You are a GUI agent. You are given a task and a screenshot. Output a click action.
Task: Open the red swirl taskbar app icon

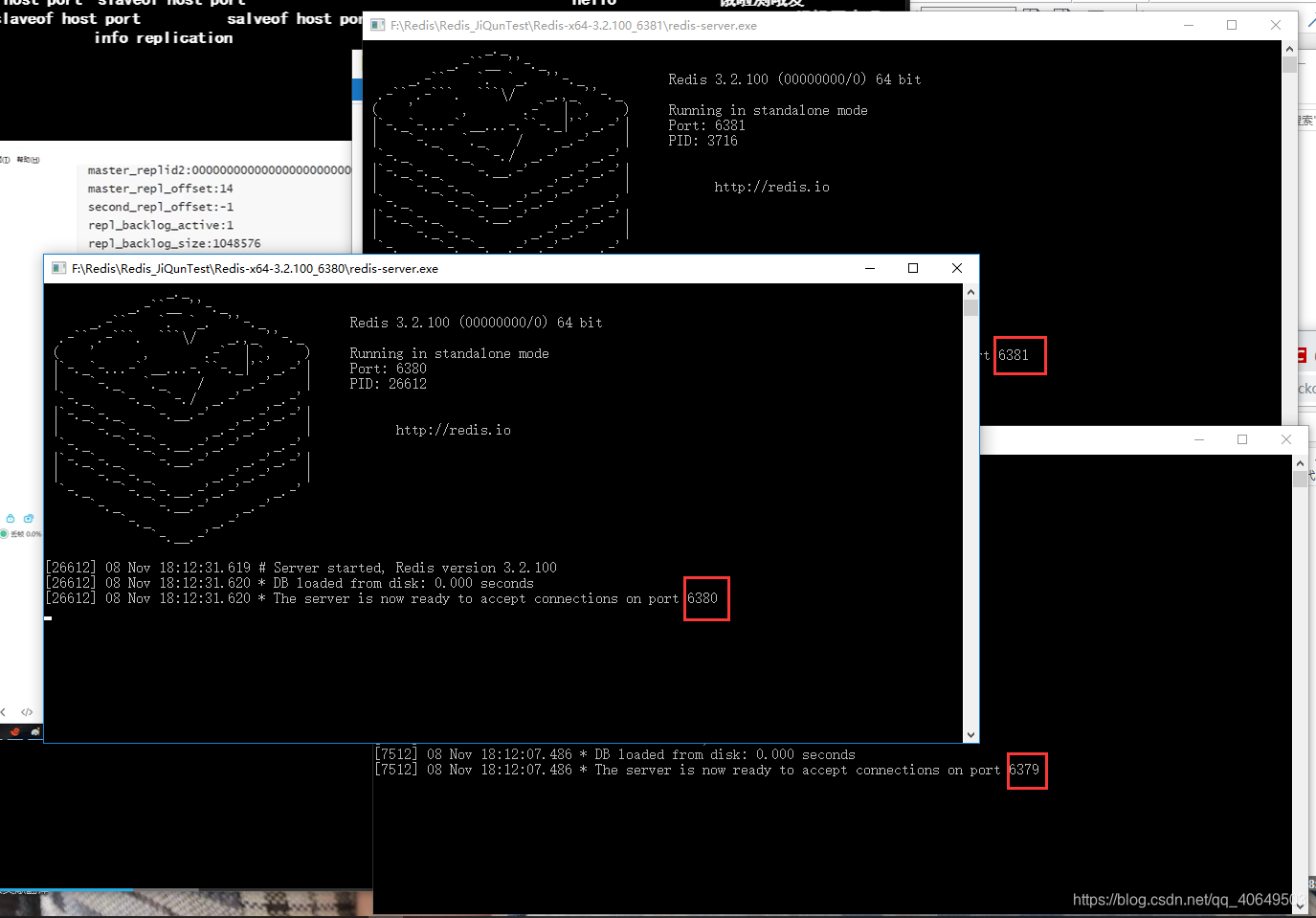(x=15, y=731)
